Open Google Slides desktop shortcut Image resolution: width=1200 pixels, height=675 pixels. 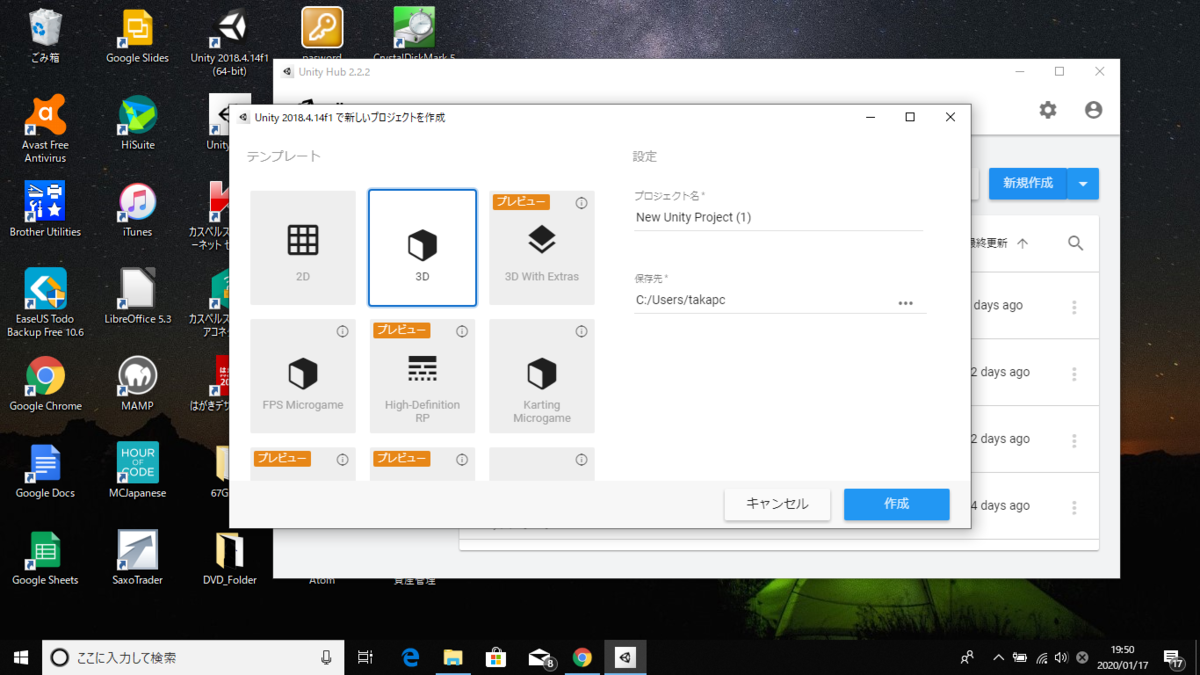click(x=137, y=37)
